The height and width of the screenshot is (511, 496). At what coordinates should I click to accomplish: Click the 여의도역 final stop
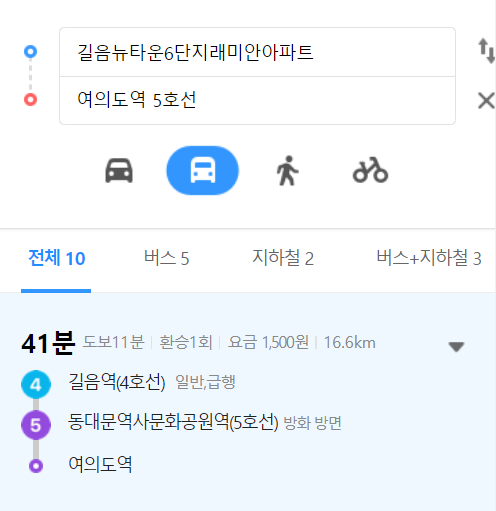(x=100, y=464)
